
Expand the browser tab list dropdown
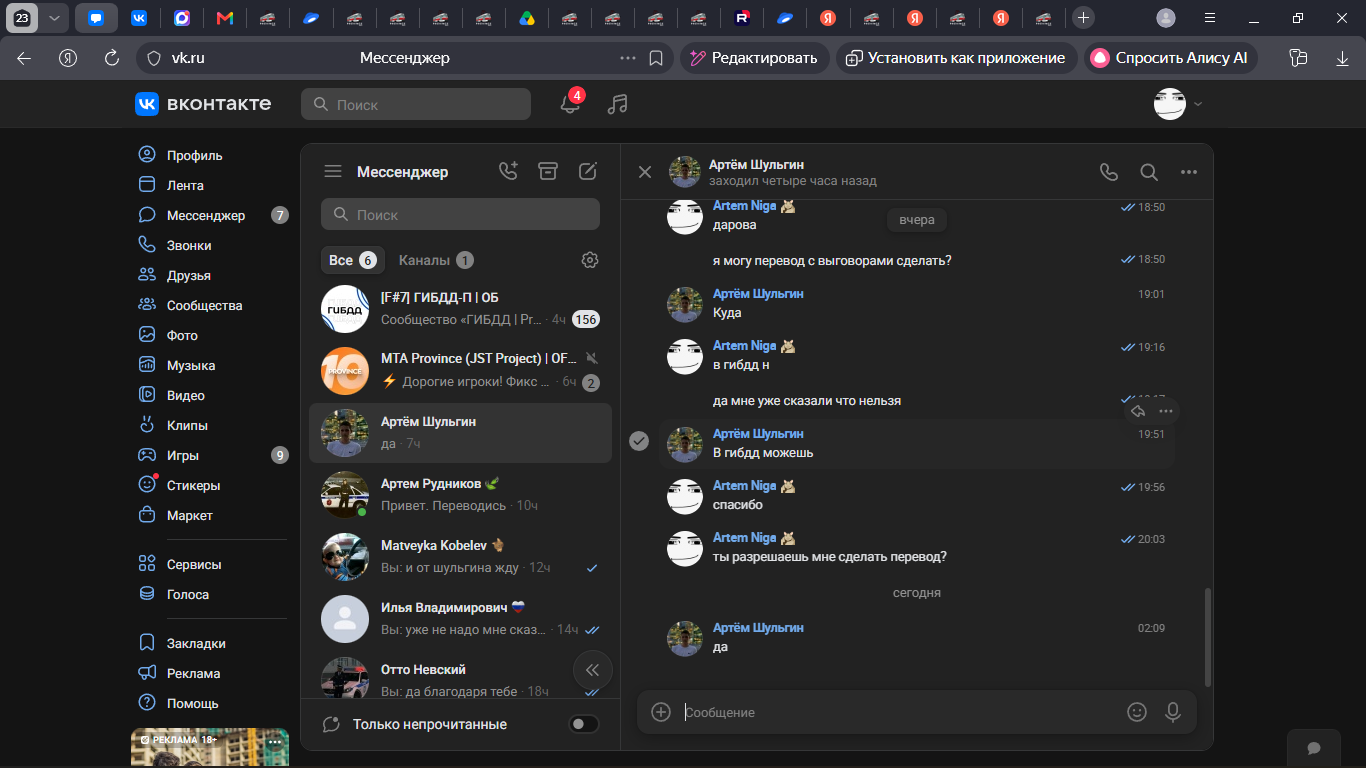pyautogui.click(x=55, y=17)
